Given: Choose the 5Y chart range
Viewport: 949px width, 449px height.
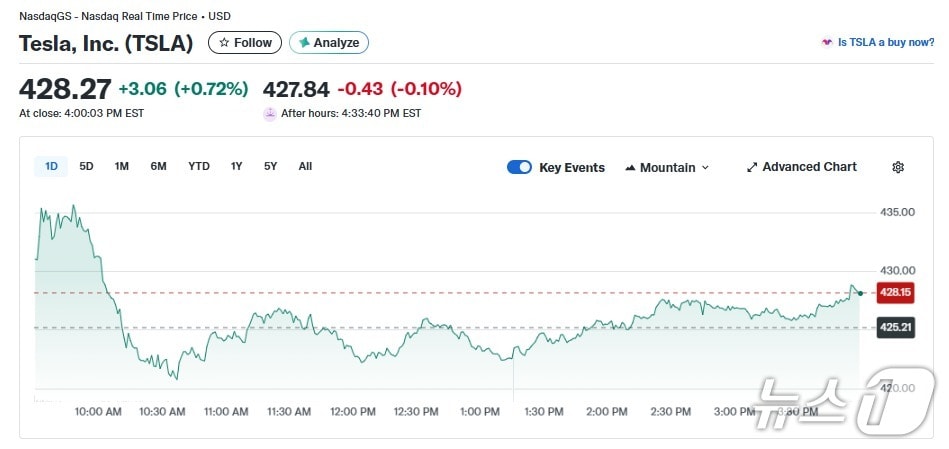Looking at the screenshot, I should (270, 166).
